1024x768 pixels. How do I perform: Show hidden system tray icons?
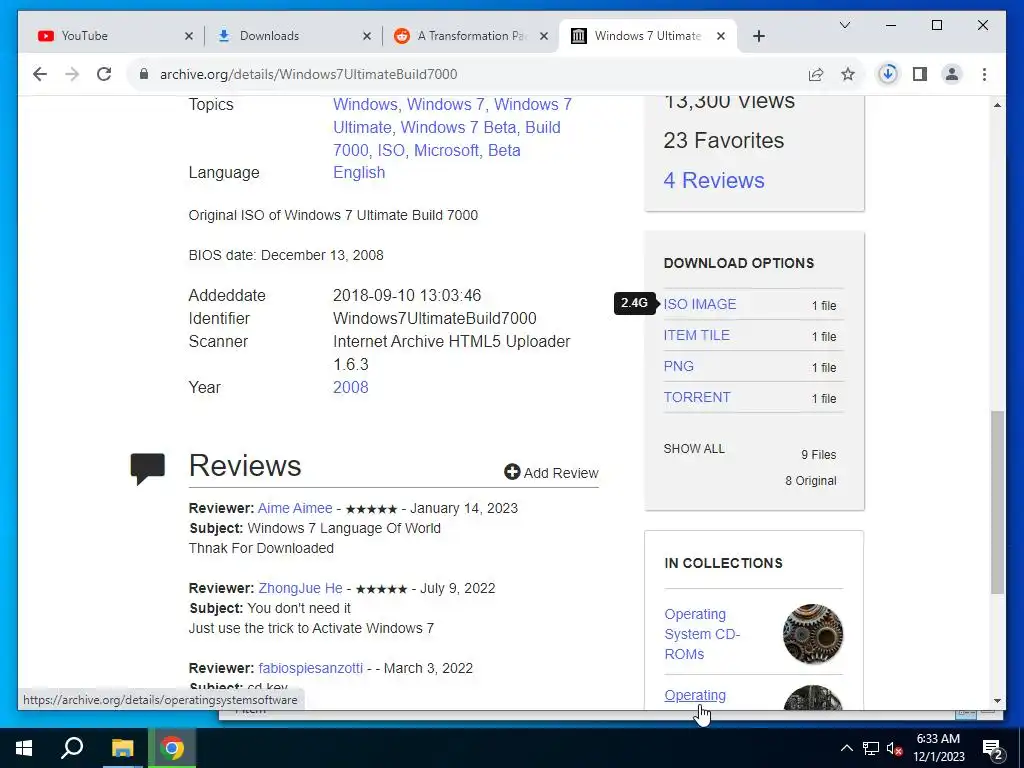(x=846, y=748)
